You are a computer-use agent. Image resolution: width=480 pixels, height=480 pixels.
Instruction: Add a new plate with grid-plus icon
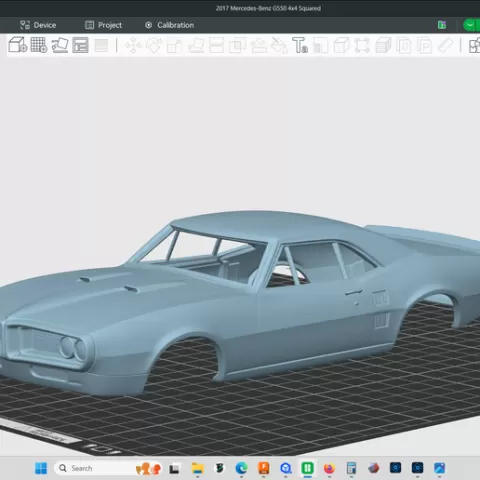(x=39, y=45)
